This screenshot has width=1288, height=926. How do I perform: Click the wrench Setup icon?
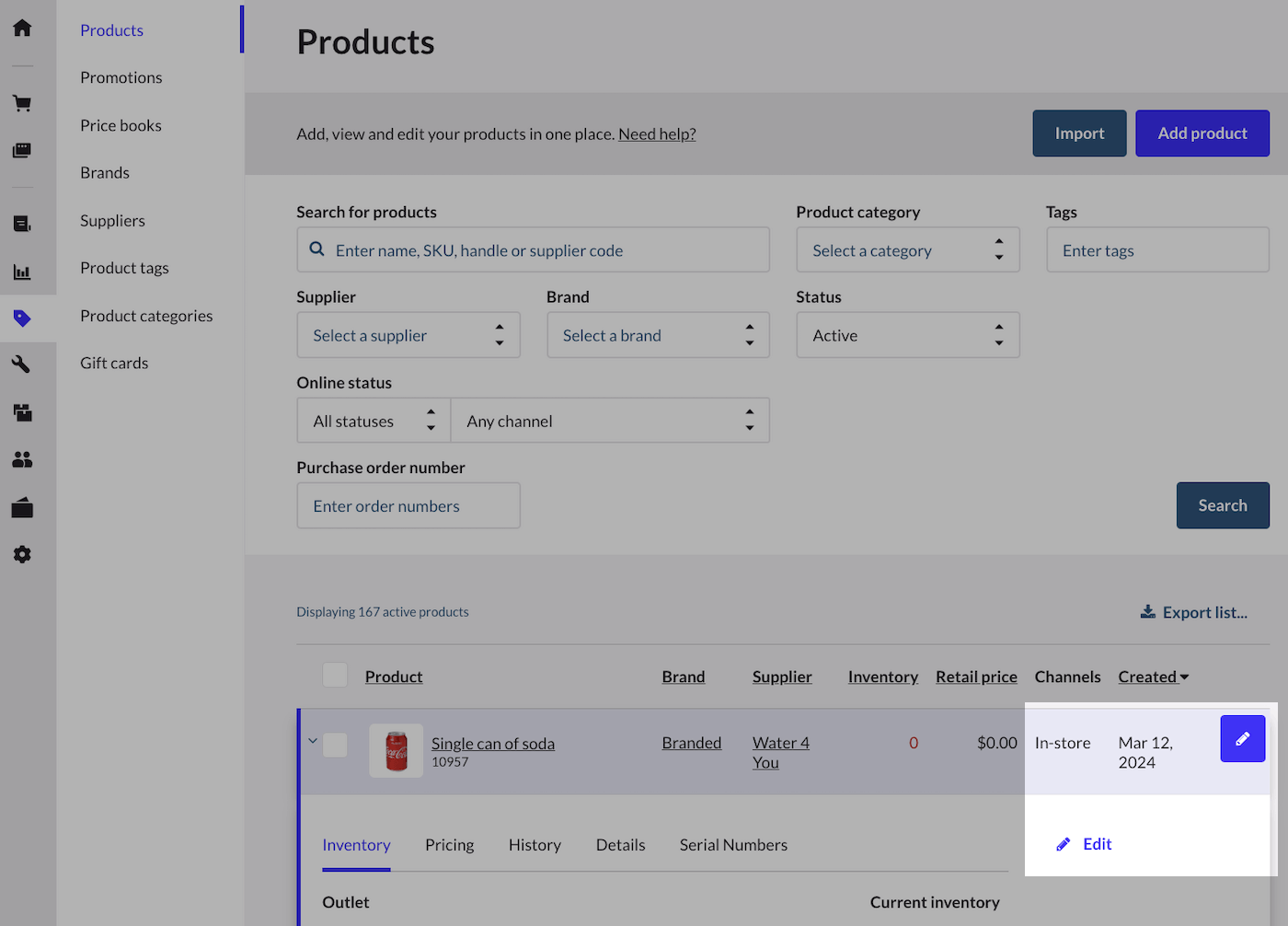click(22, 365)
